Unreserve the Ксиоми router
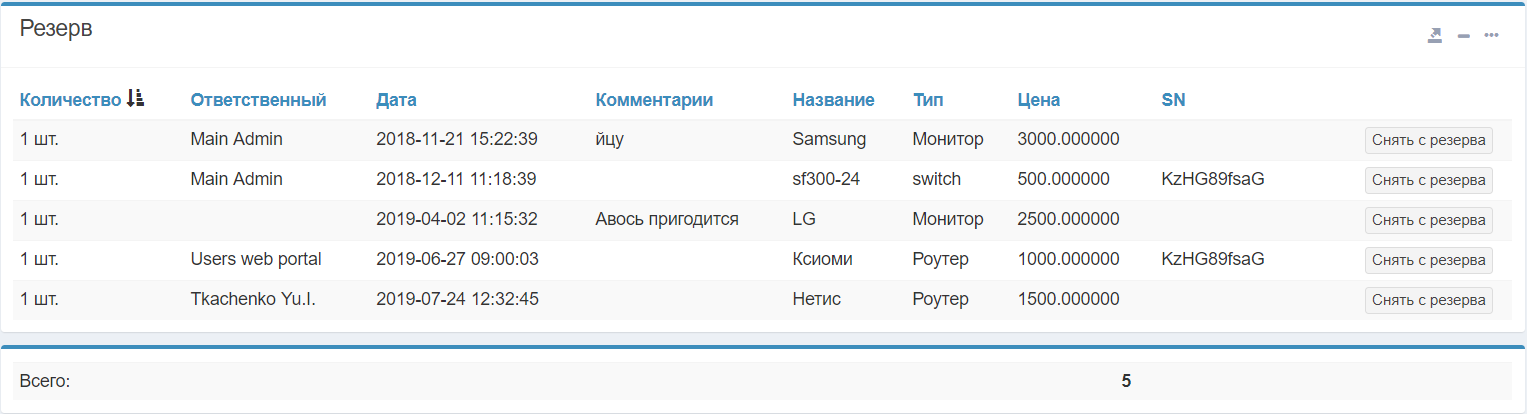The image size is (1527, 414). tap(1428, 260)
